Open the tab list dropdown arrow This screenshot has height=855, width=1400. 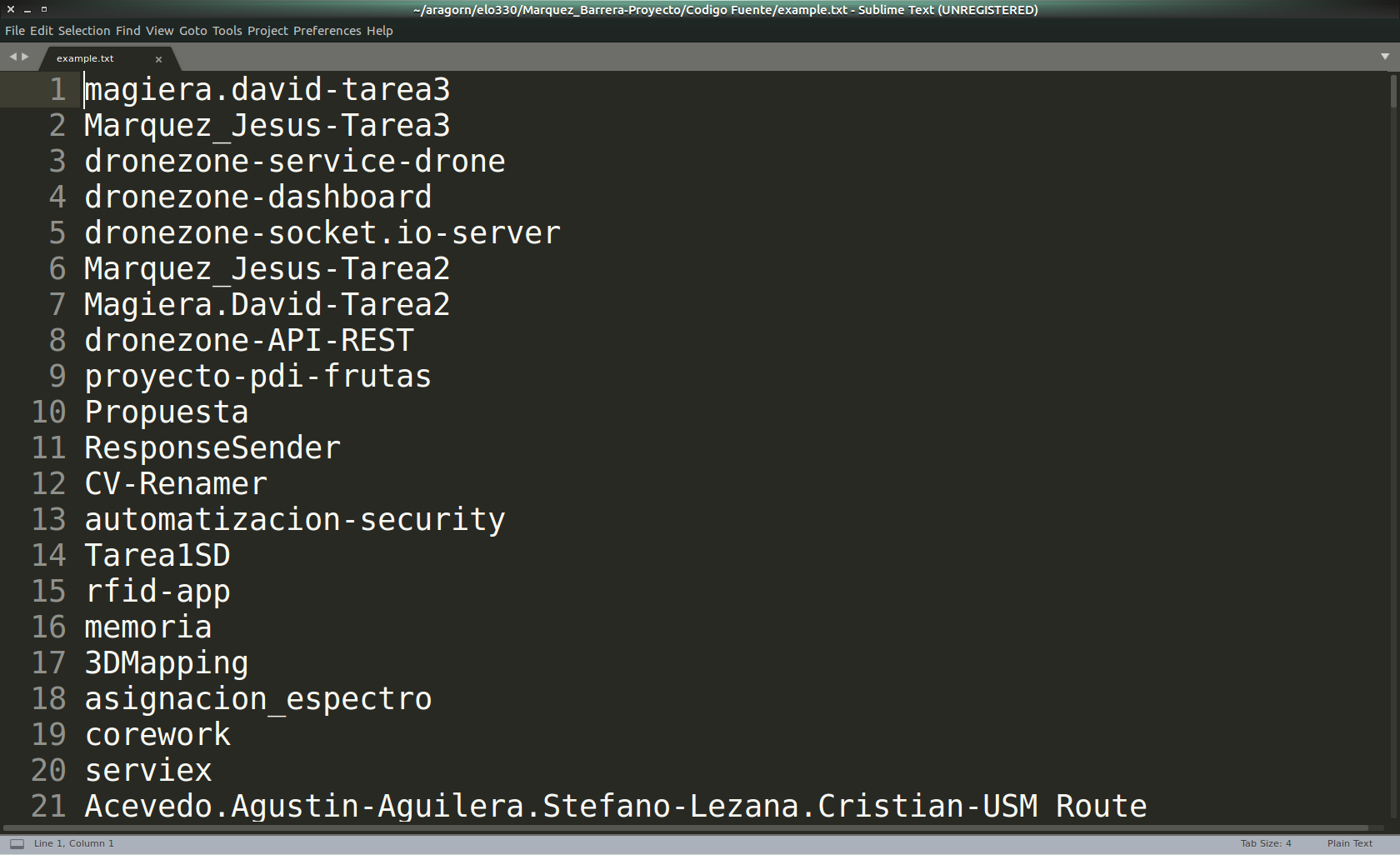point(1385,57)
